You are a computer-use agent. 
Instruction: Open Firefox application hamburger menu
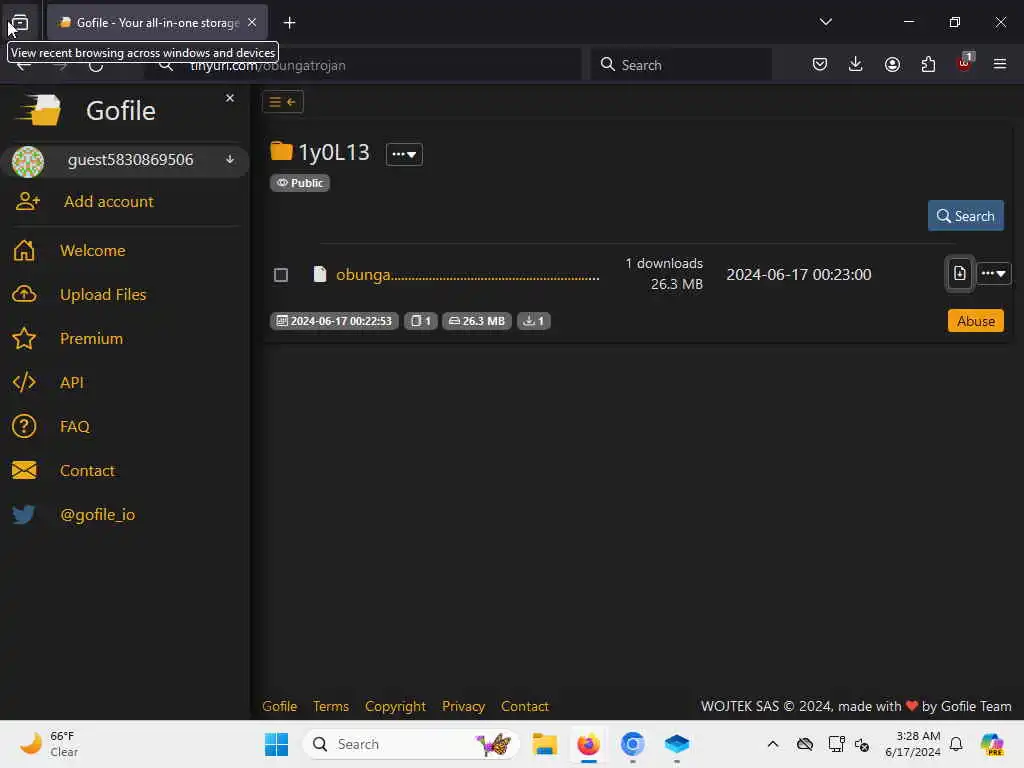(x=1000, y=64)
